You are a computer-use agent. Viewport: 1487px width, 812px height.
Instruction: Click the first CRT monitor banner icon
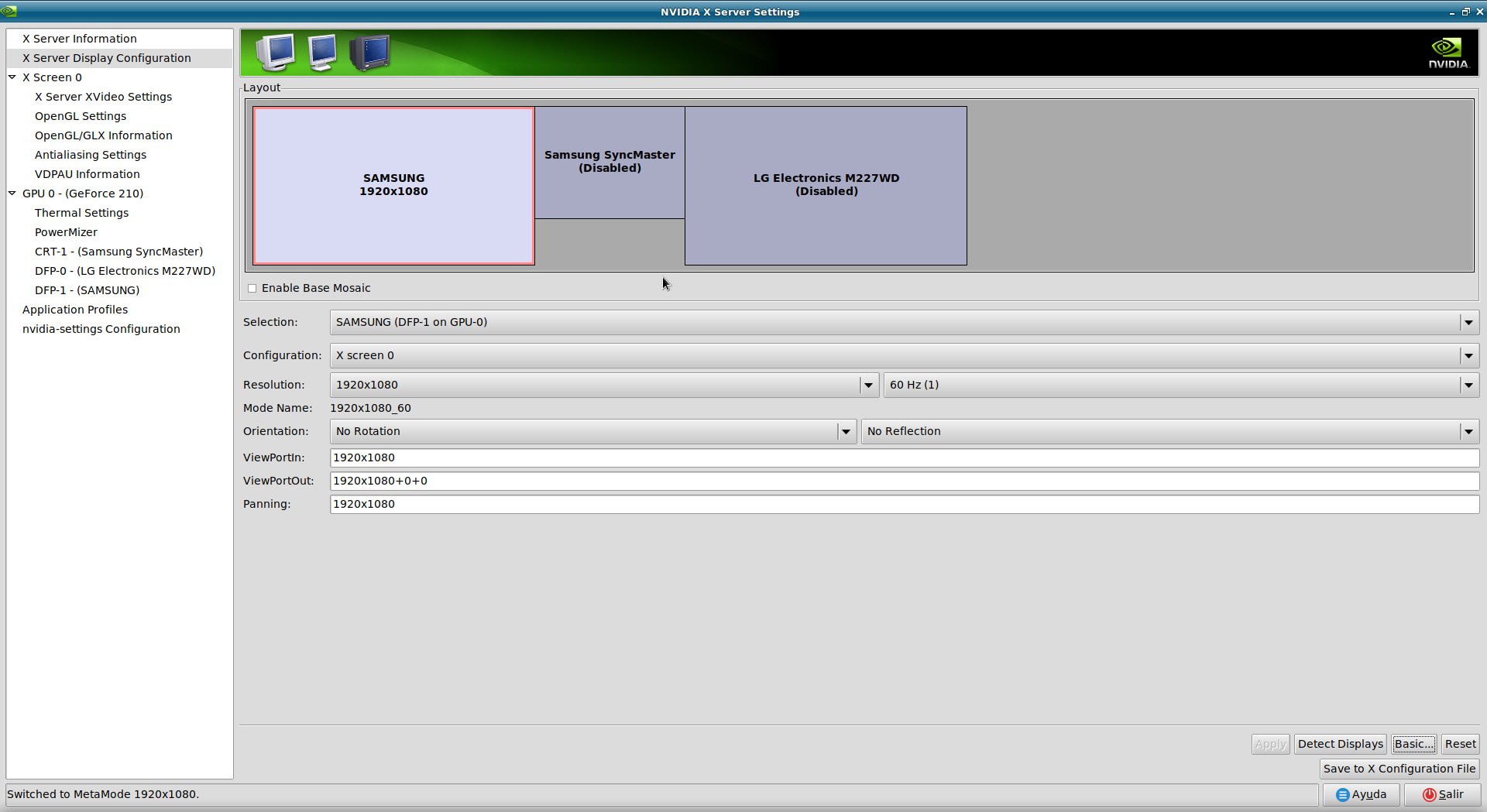[276, 53]
